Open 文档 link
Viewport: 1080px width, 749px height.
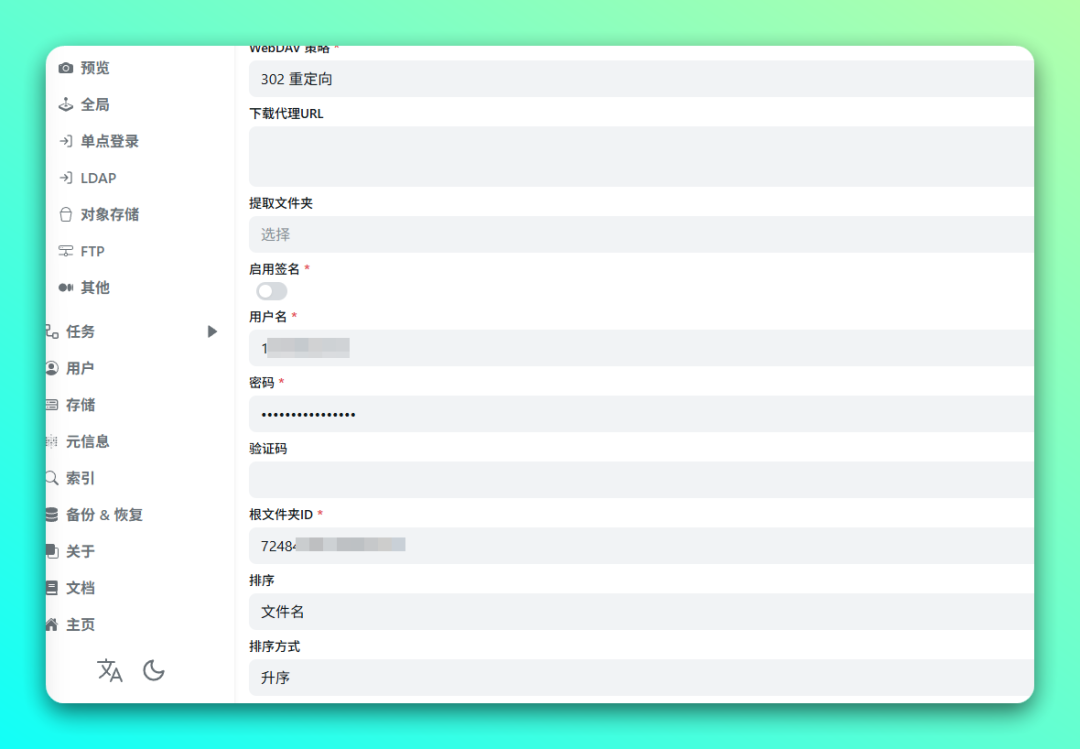[81, 587]
